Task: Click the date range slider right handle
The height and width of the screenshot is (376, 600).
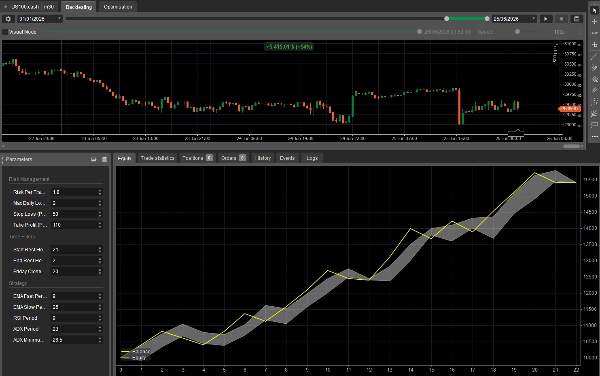Action: pyautogui.click(x=487, y=18)
